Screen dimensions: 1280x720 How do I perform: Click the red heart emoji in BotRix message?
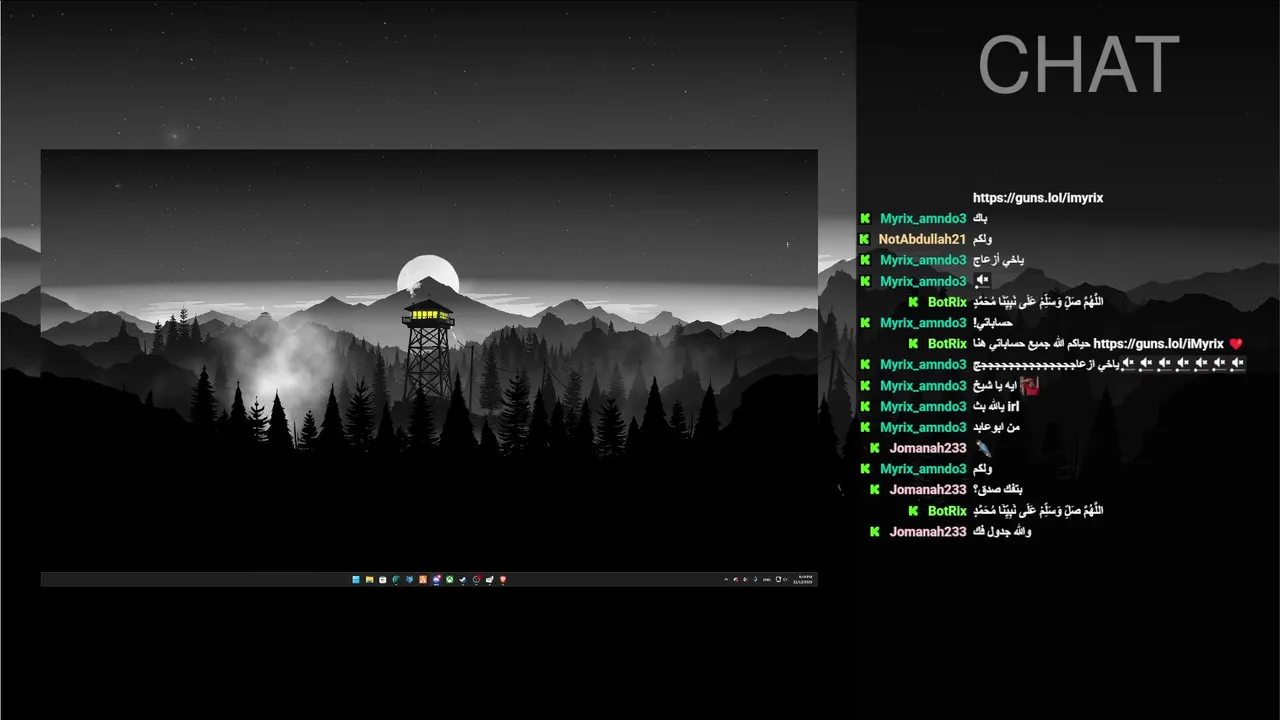tap(1236, 344)
